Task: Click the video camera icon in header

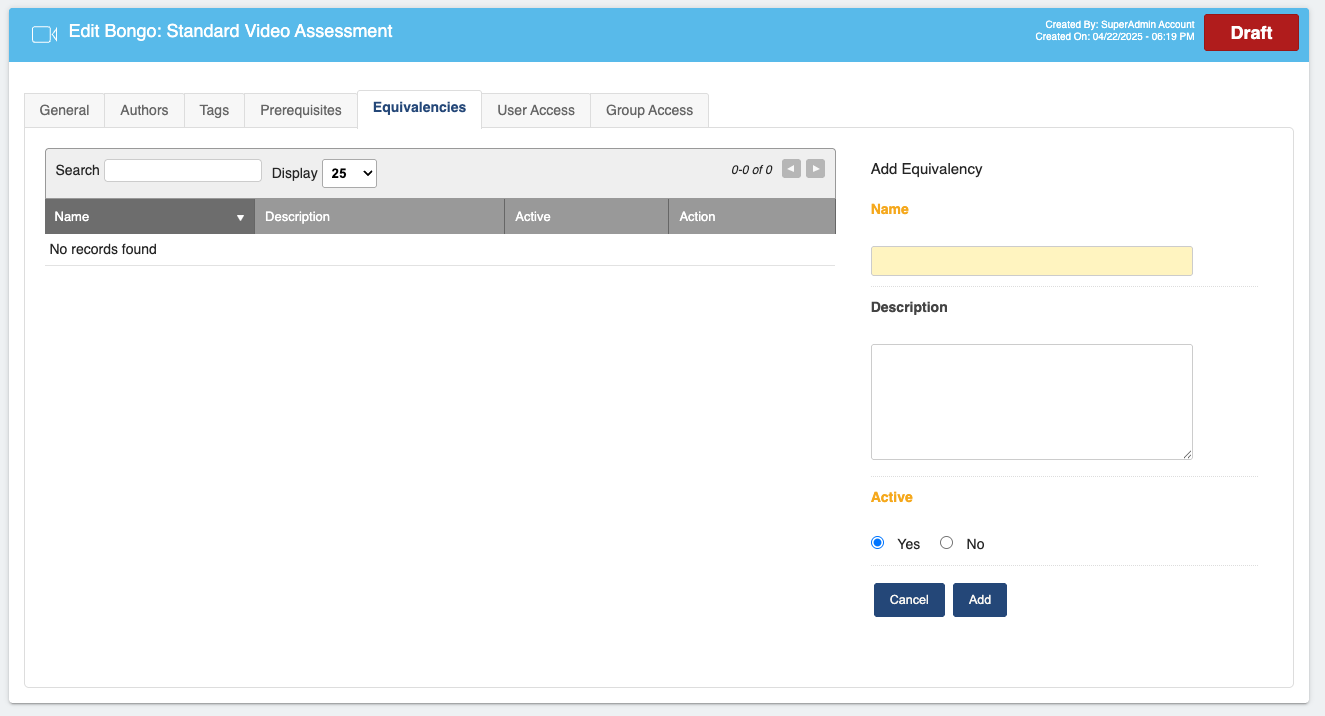Action: pyautogui.click(x=44, y=34)
